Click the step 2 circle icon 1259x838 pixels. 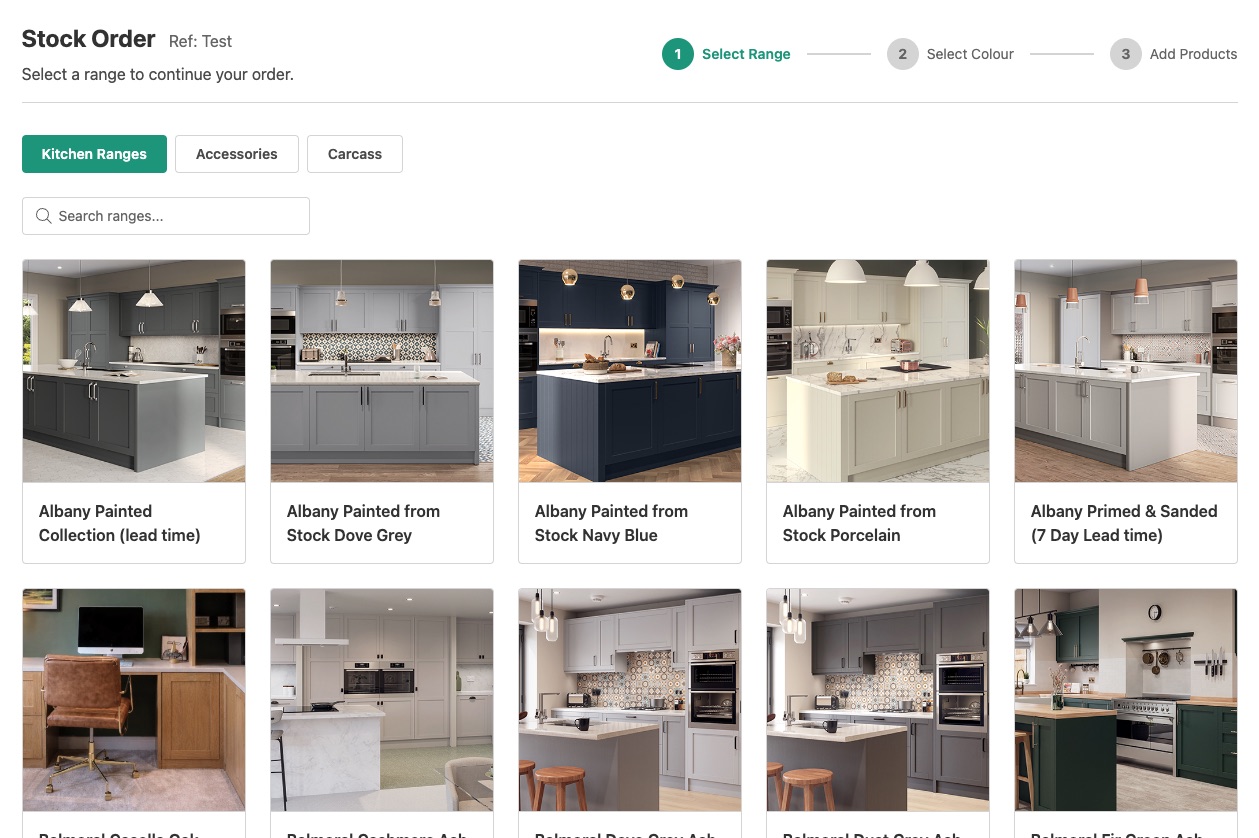902,54
